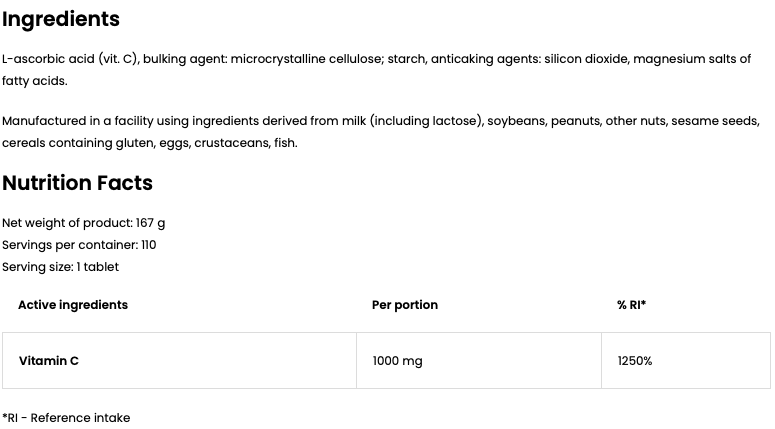The image size is (775, 429).
Task: Click the RI reference intake footnote
Action: [x=66, y=418]
